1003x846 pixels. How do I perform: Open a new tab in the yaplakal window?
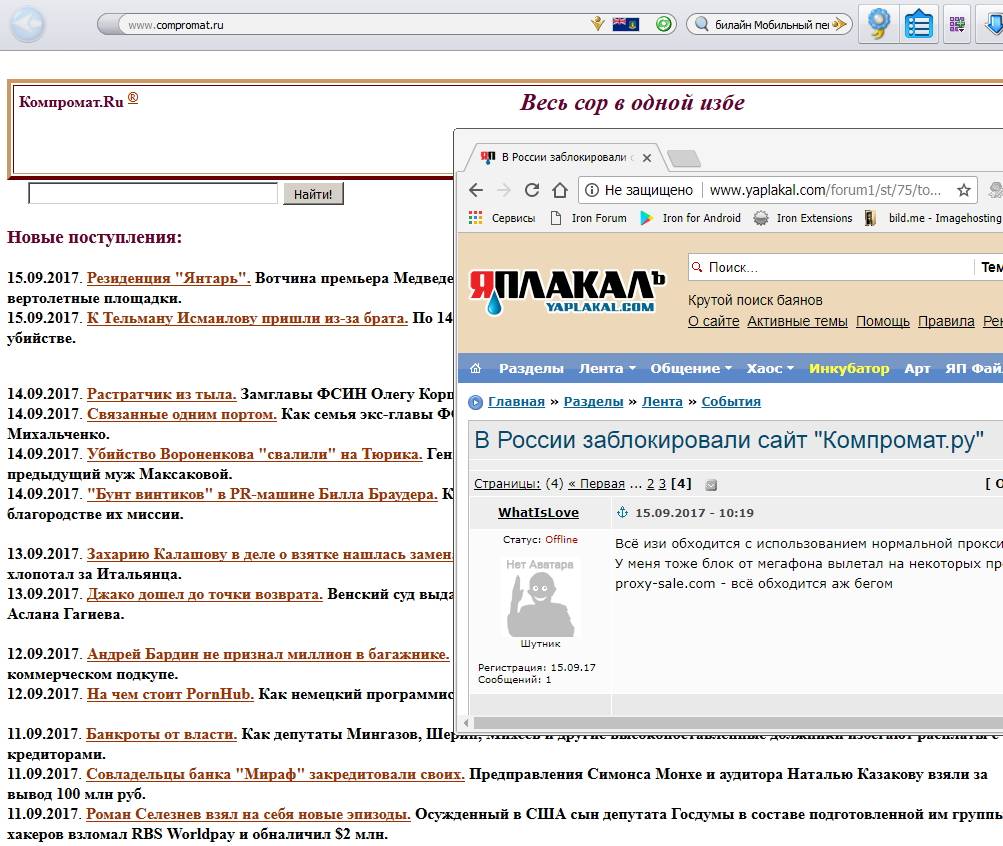[x=683, y=158]
